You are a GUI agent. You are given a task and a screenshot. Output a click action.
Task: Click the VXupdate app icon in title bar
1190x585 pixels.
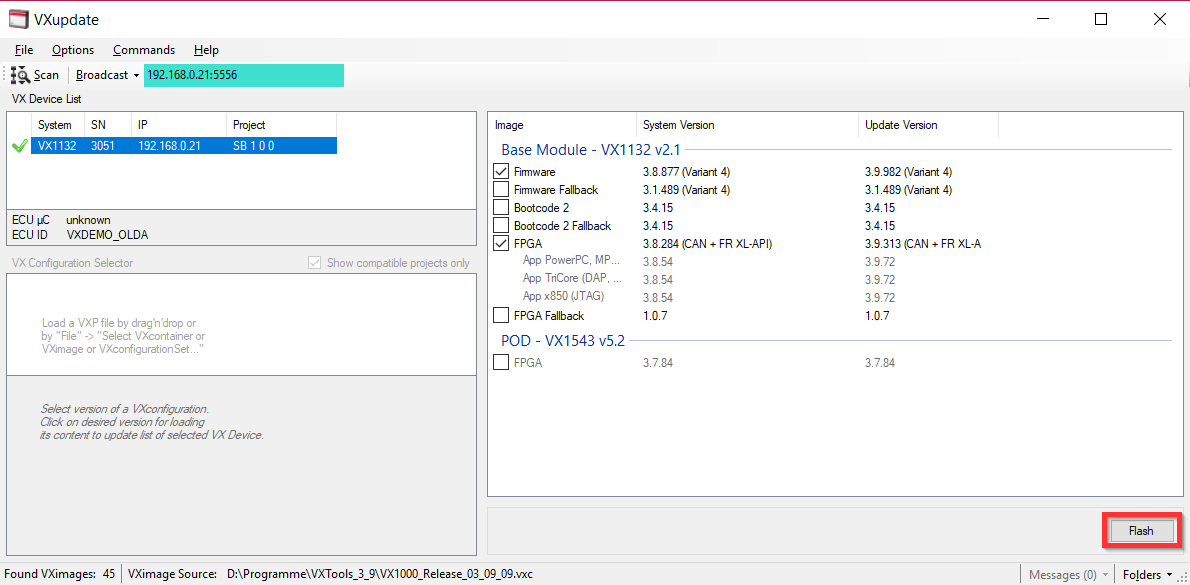(x=18, y=19)
